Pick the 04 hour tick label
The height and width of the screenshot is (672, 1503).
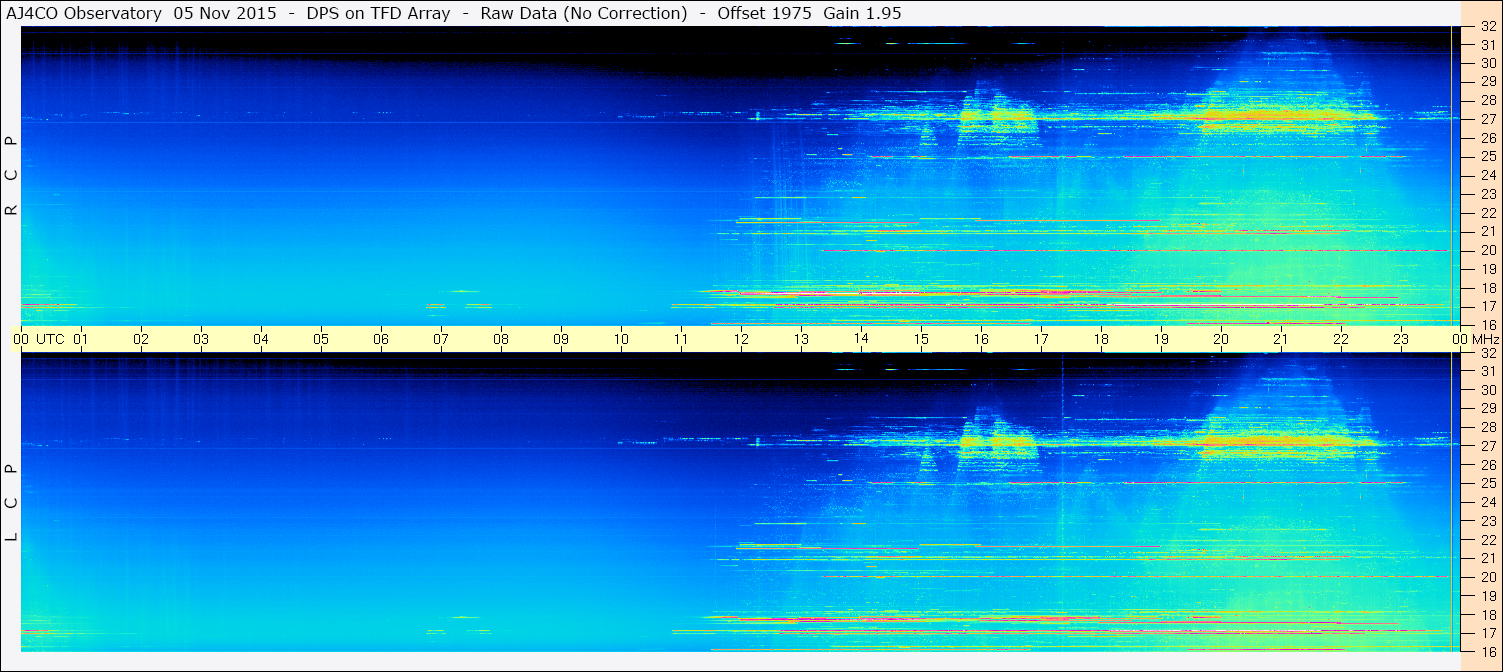tap(261, 339)
